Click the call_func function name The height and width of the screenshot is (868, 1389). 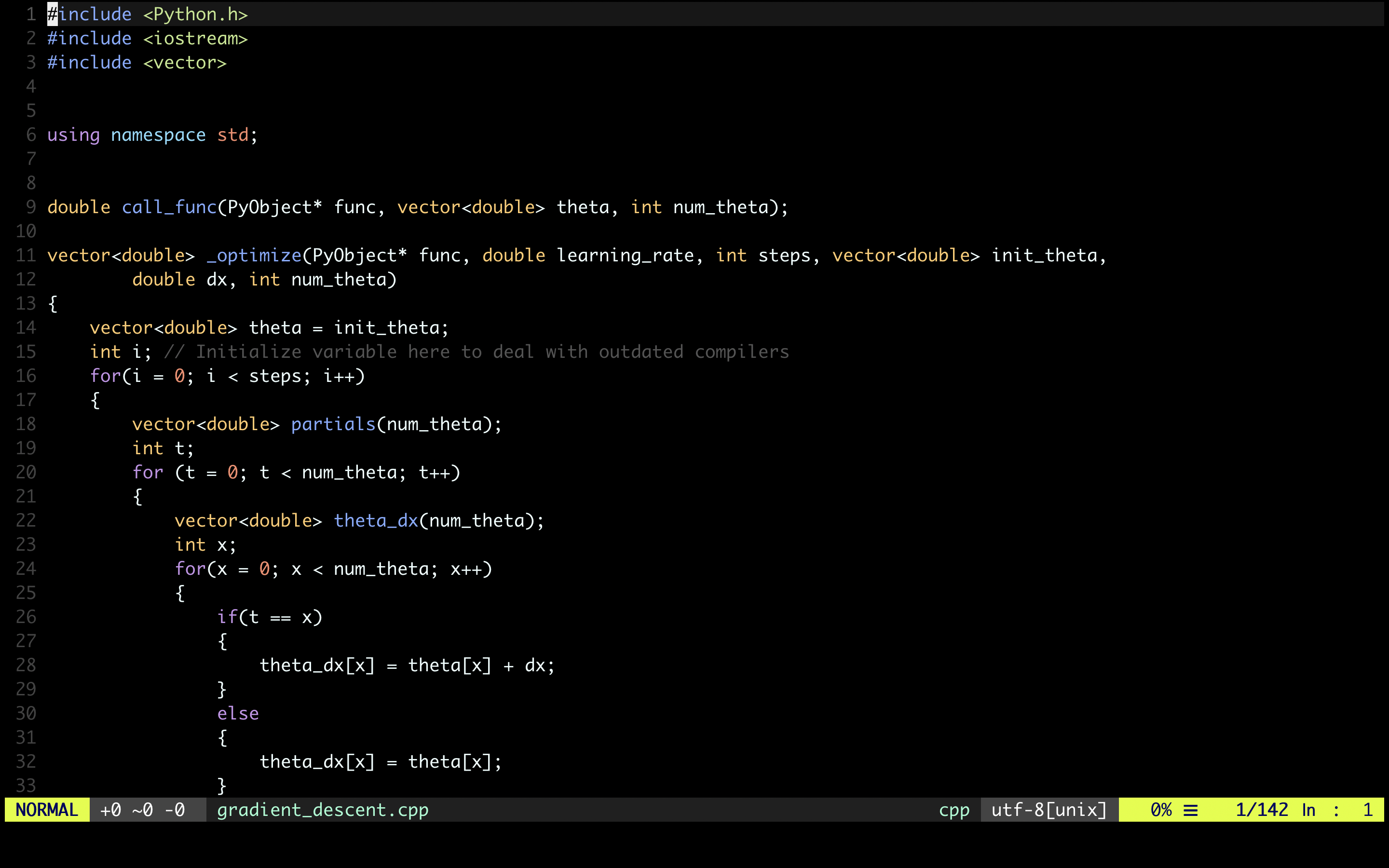pyautogui.click(x=169, y=207)
